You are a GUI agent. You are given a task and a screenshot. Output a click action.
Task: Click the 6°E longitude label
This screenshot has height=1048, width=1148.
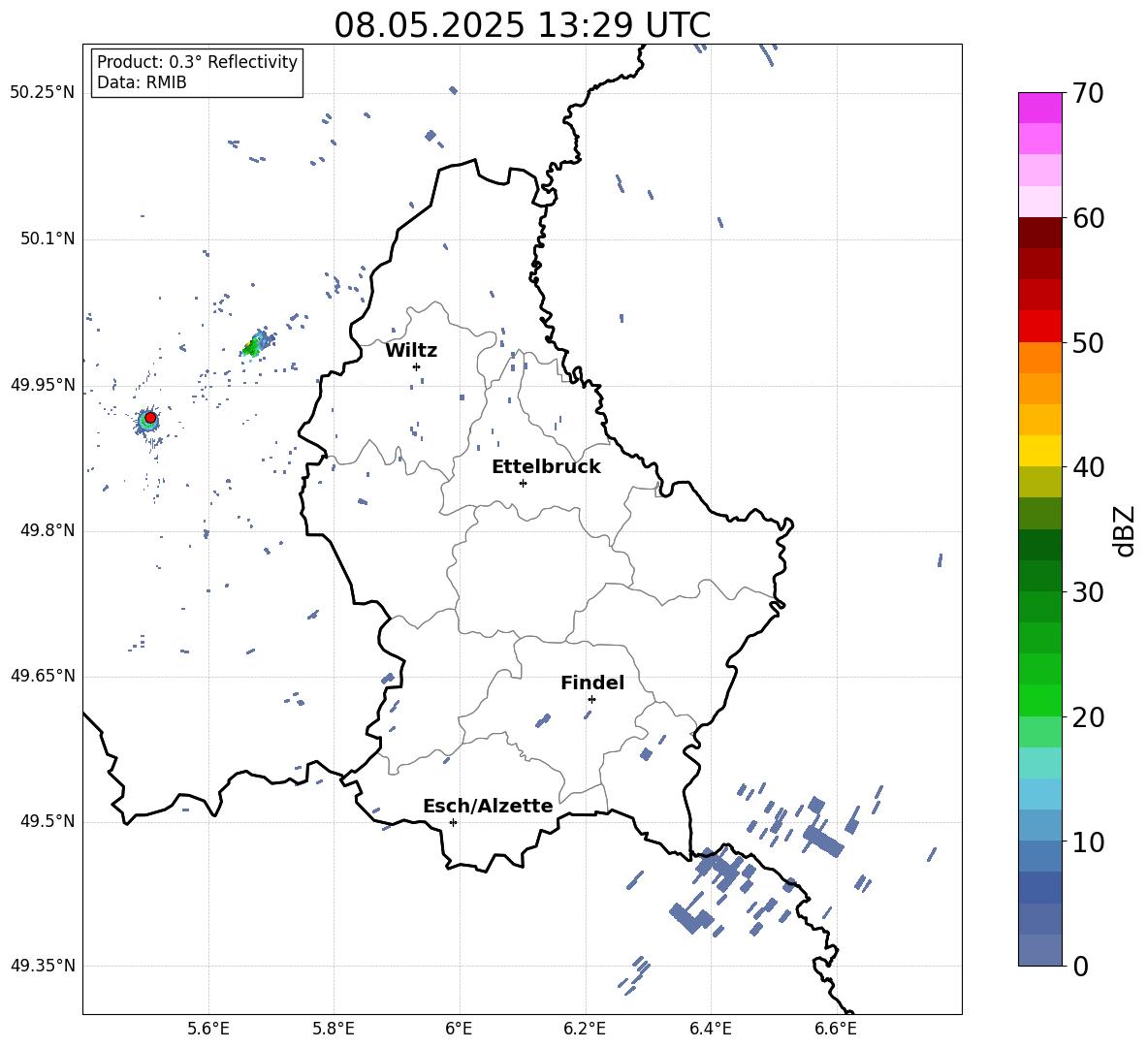tap(459, 1029)
